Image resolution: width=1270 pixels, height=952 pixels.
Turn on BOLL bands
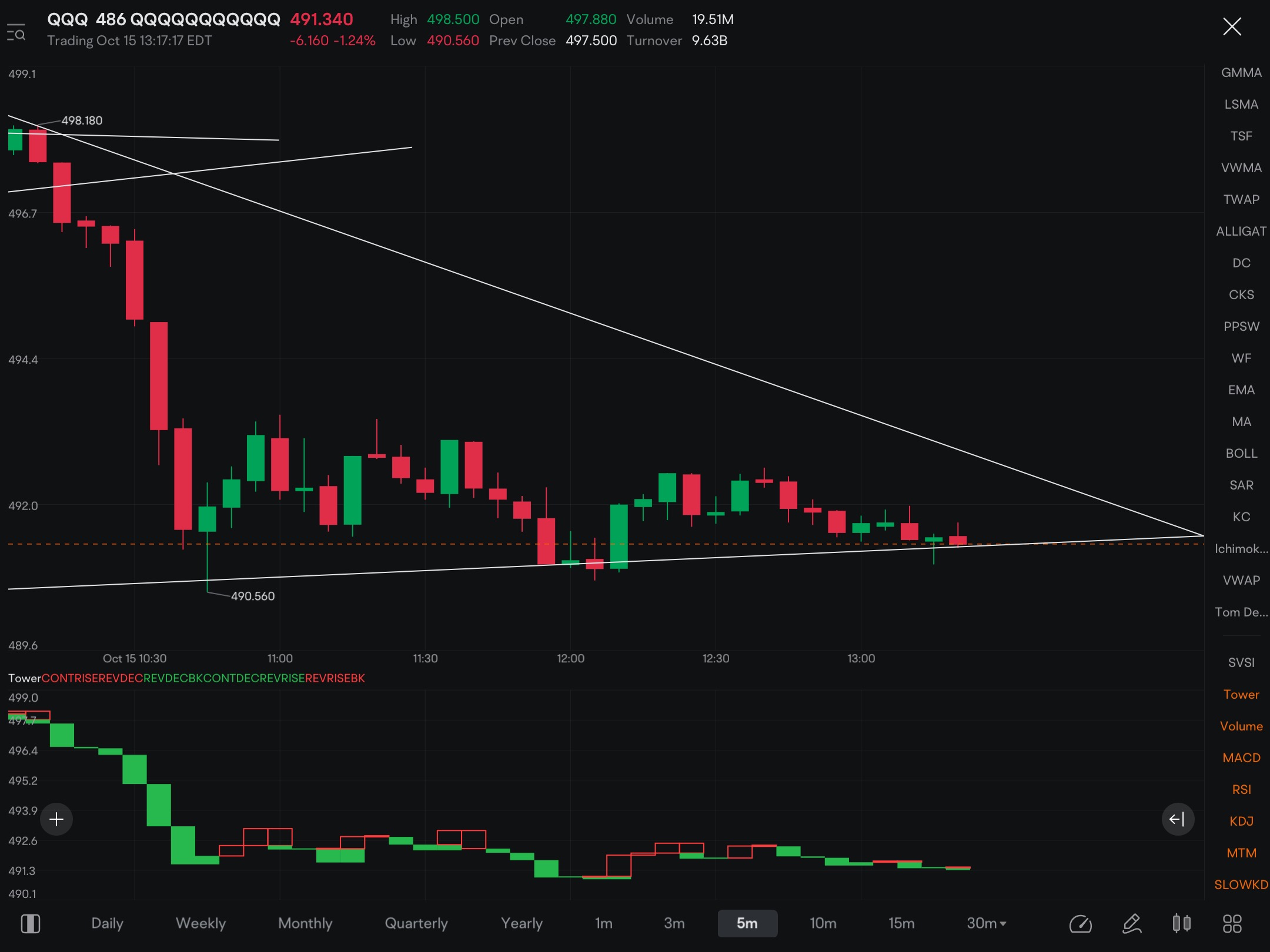(1241, 454)
